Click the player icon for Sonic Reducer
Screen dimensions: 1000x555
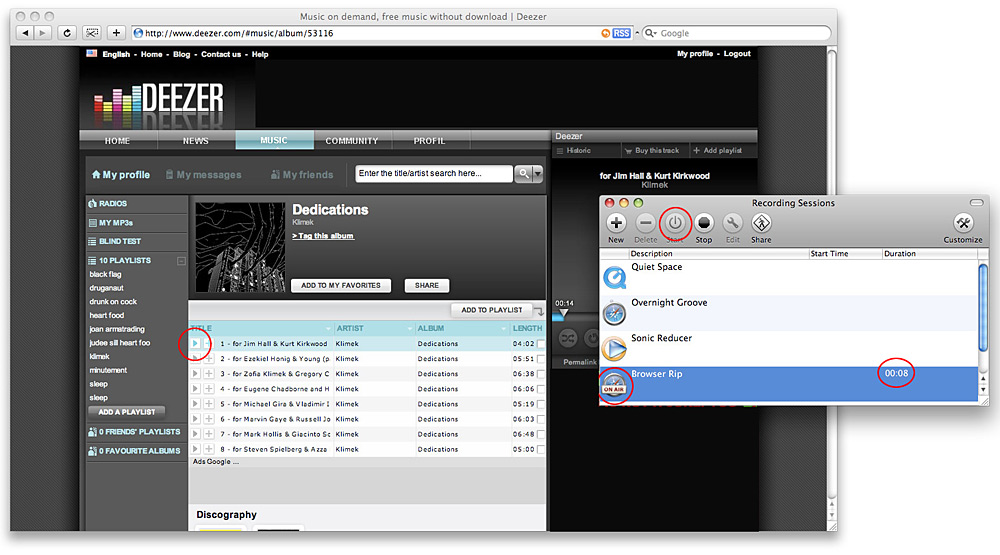pyautogui.click(x=614, y=348)
